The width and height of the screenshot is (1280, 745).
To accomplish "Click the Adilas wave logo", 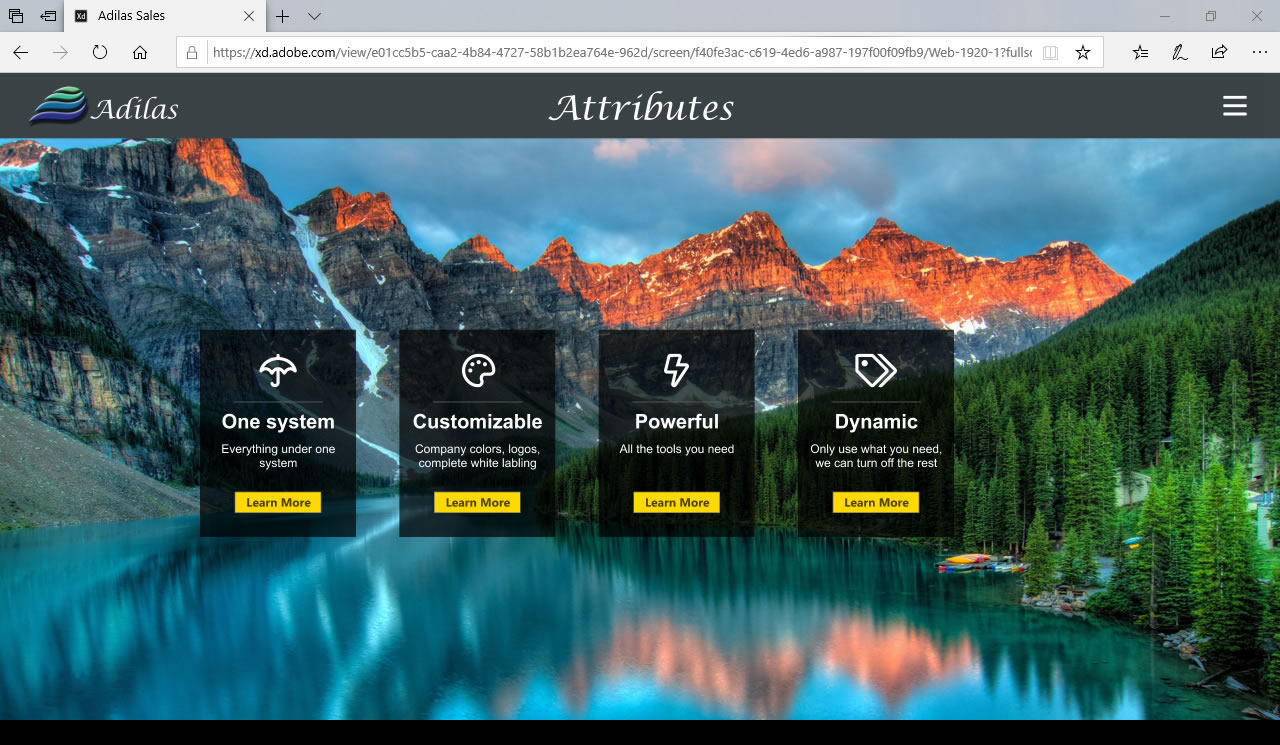I will (58, 106).
